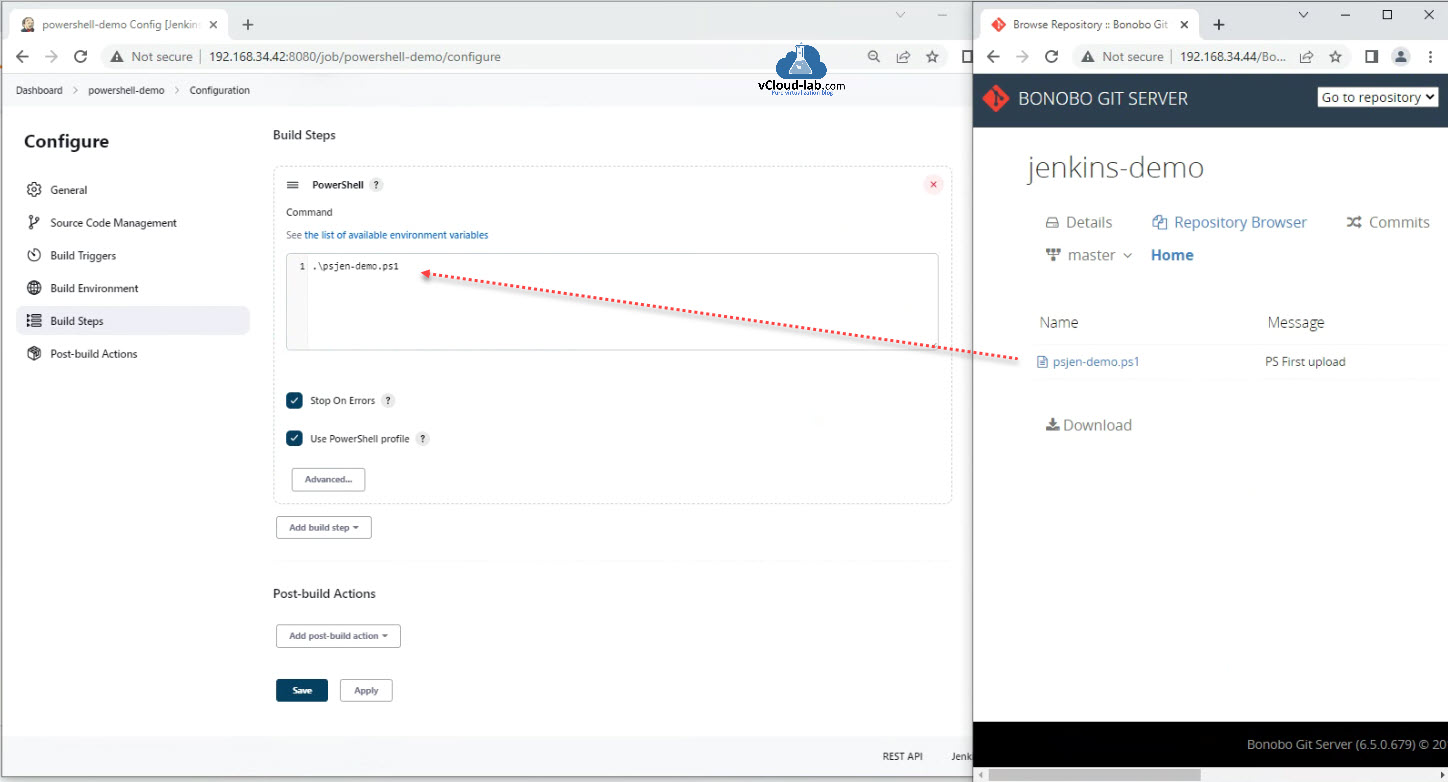Click Home breadcrumb in repository browser
The width and height of the screenshot is (1448, 782).
1172,255
